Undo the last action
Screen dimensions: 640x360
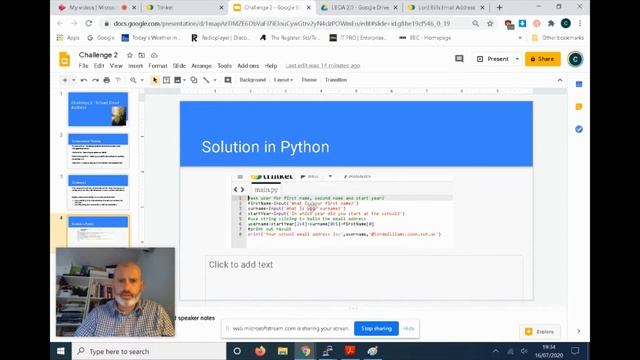point(84,80)
